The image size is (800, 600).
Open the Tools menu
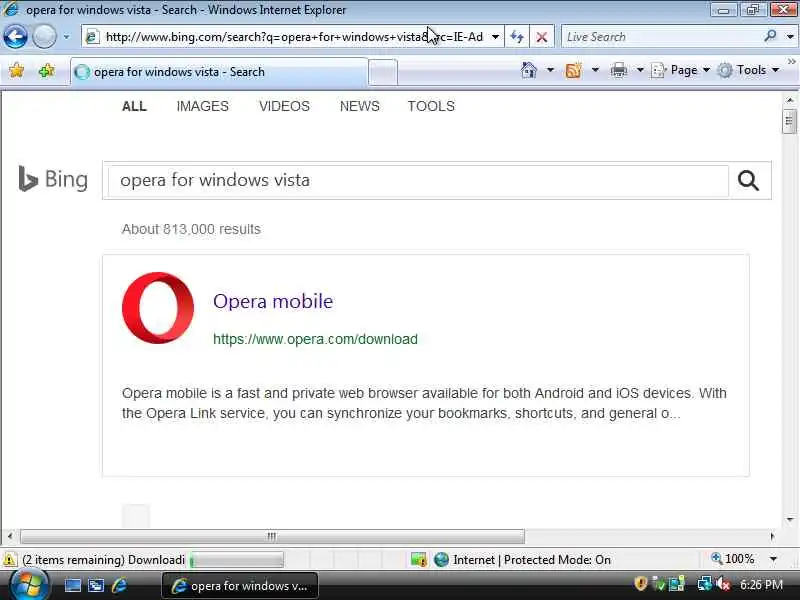748,70
